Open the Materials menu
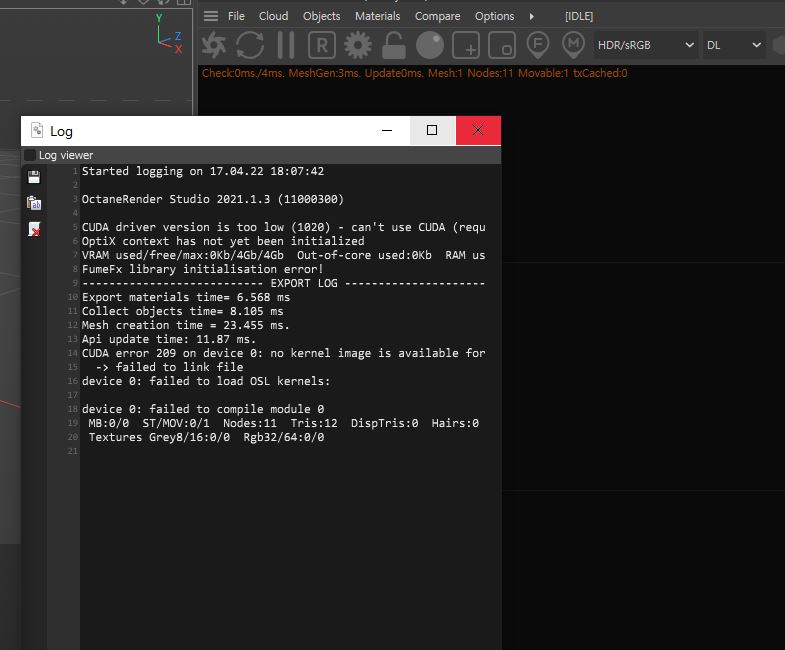 click(x=377, y=16)
